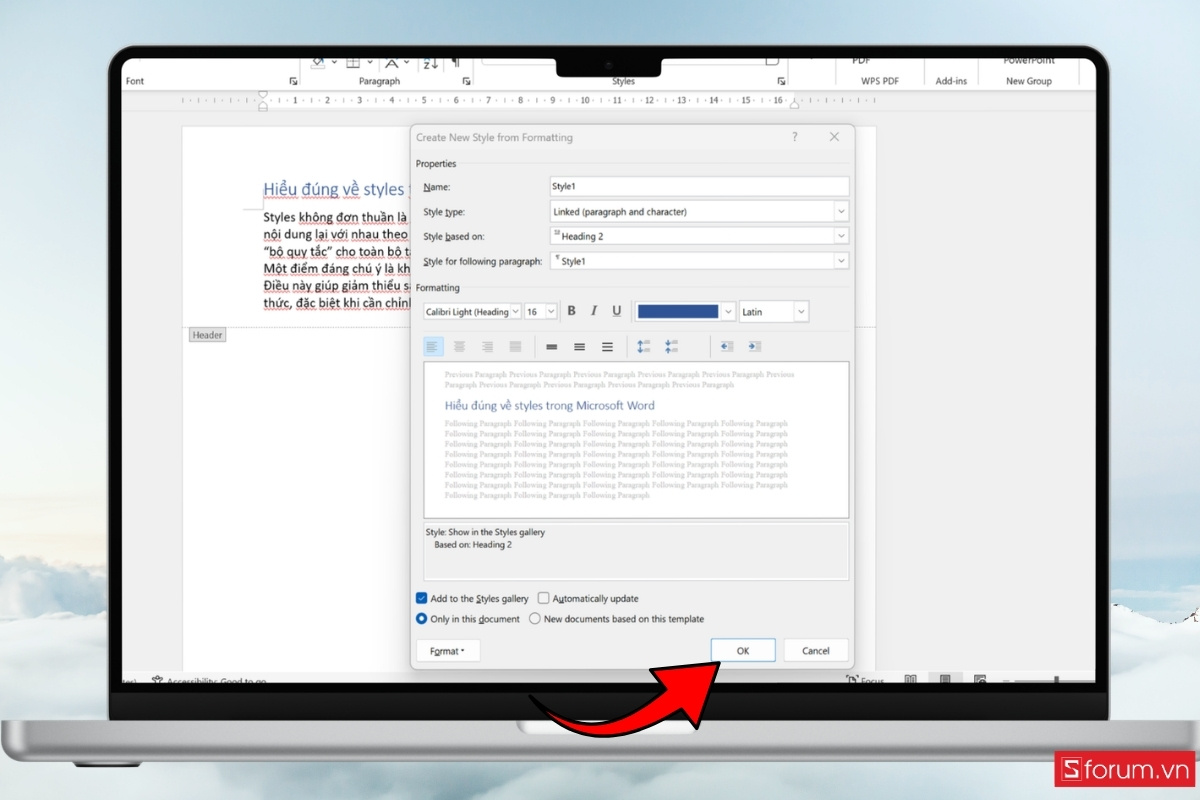Select New documents based on this template
Image resolution: width=1200 pixels, height=800 pixels.
[x=535, y=619]
